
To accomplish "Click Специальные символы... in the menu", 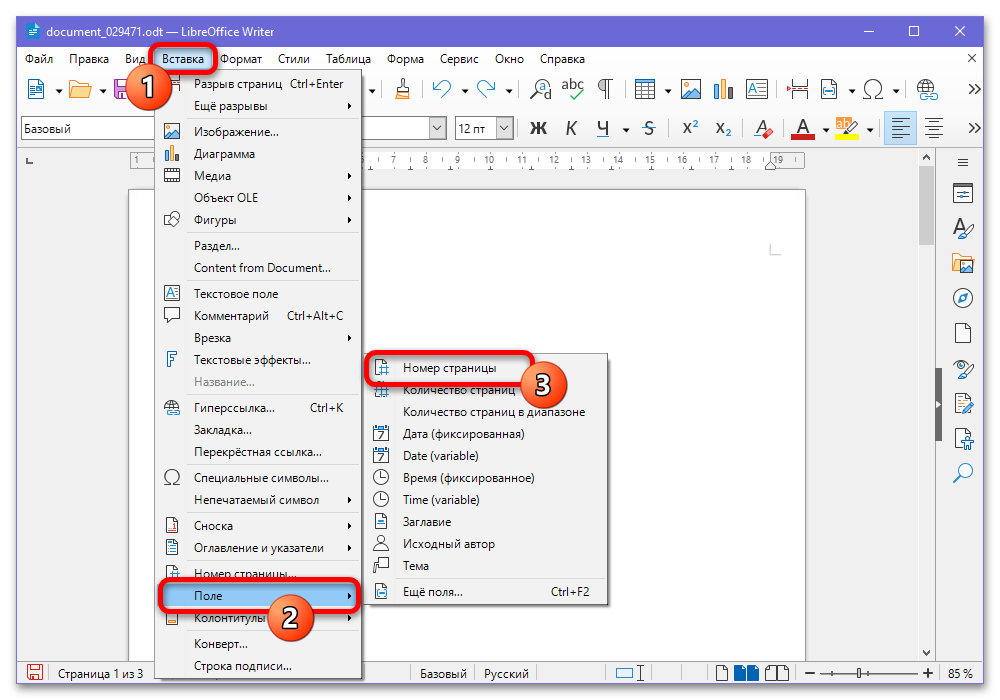I will click(x=258, y=478).
